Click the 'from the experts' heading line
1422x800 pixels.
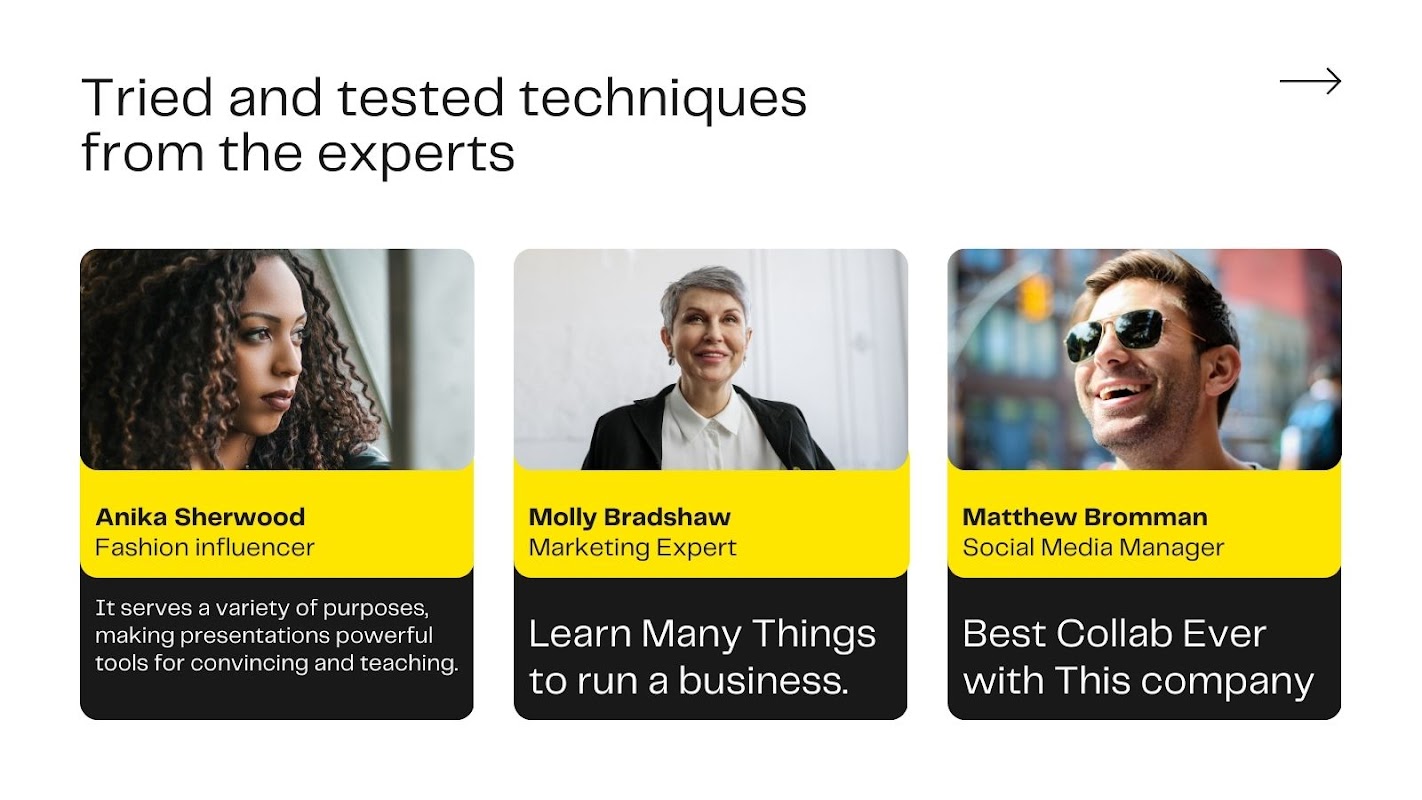298,154
